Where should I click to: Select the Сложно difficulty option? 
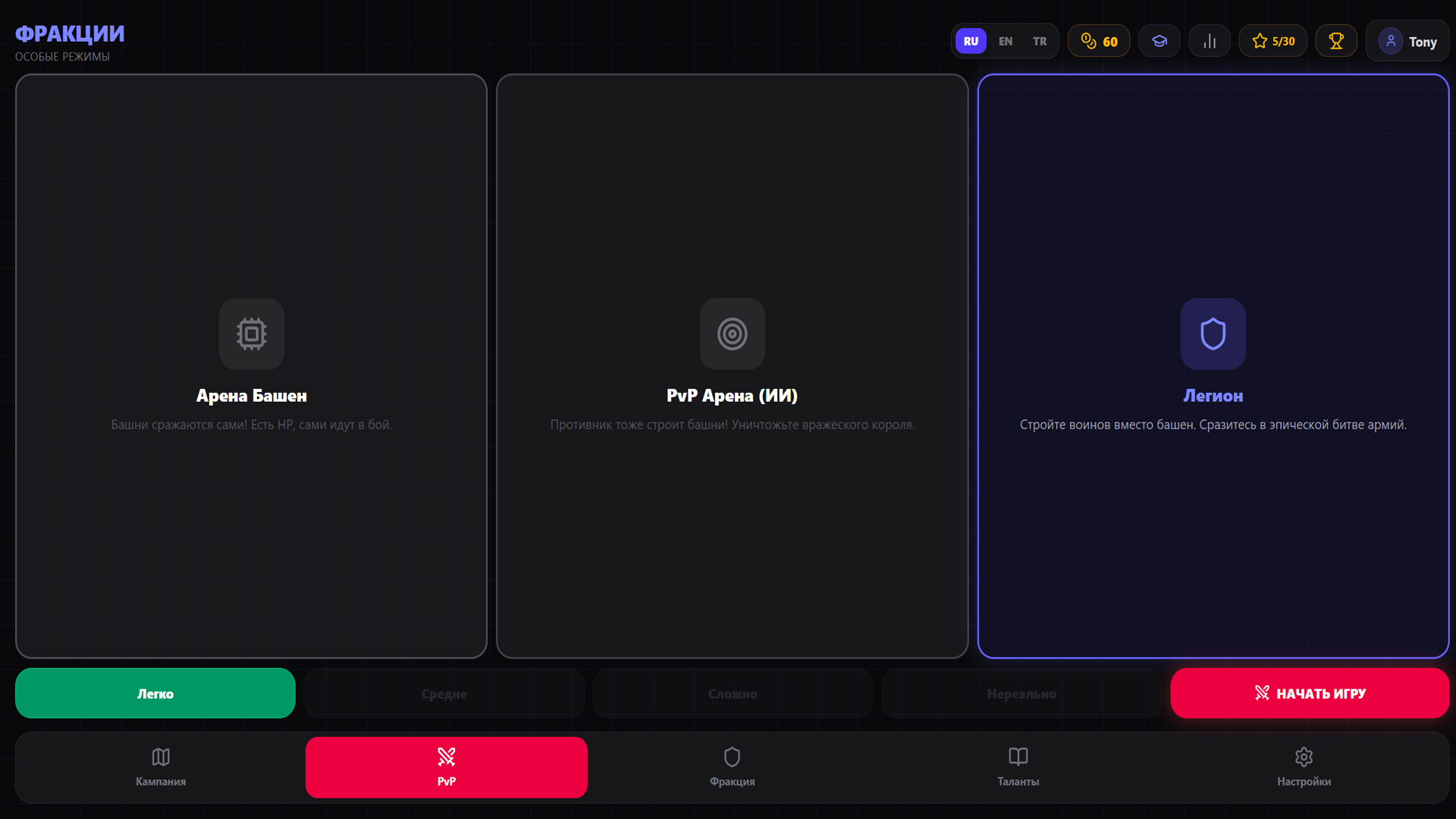tap(733, 693)
